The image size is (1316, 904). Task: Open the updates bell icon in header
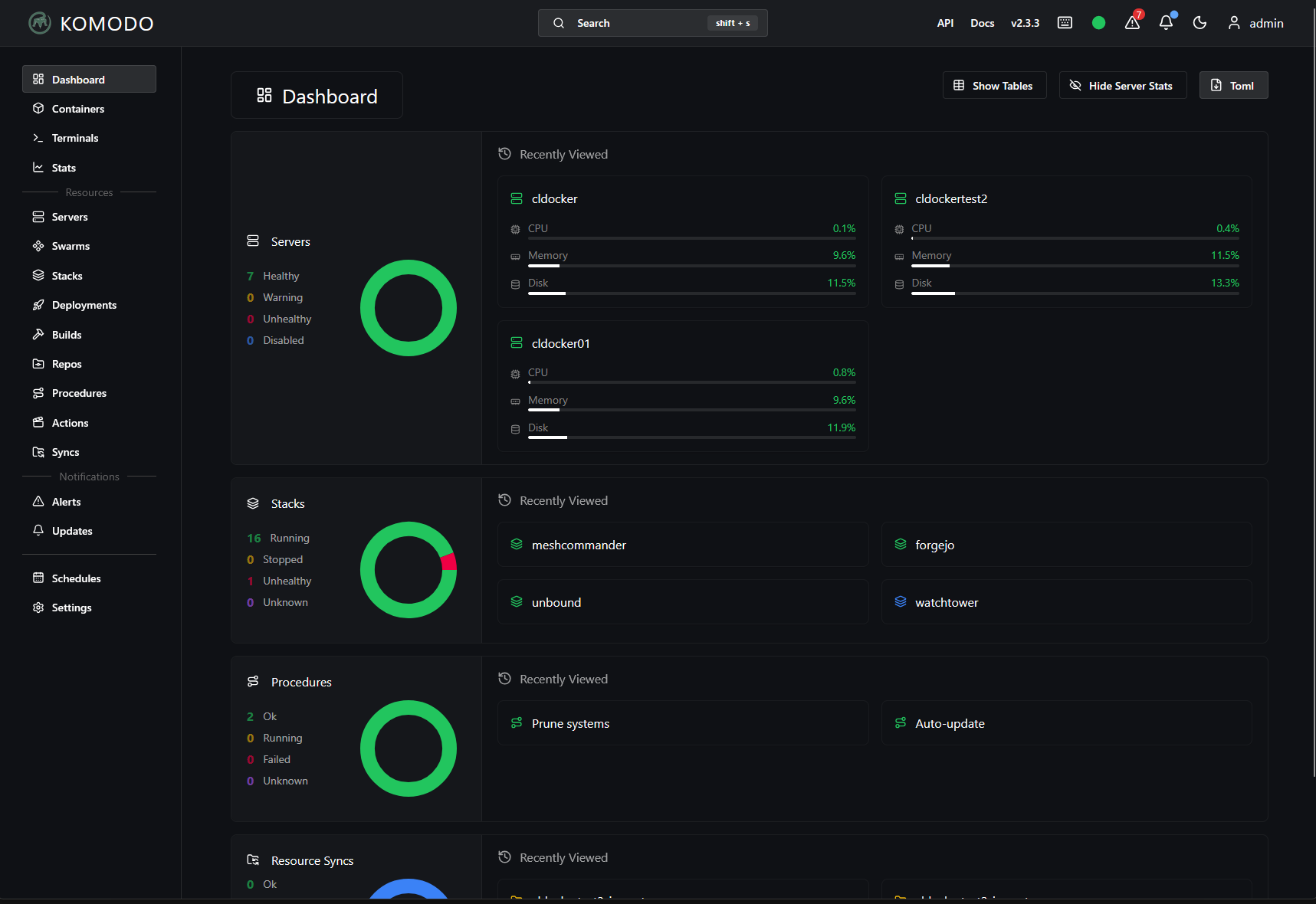coord(1166,23)
